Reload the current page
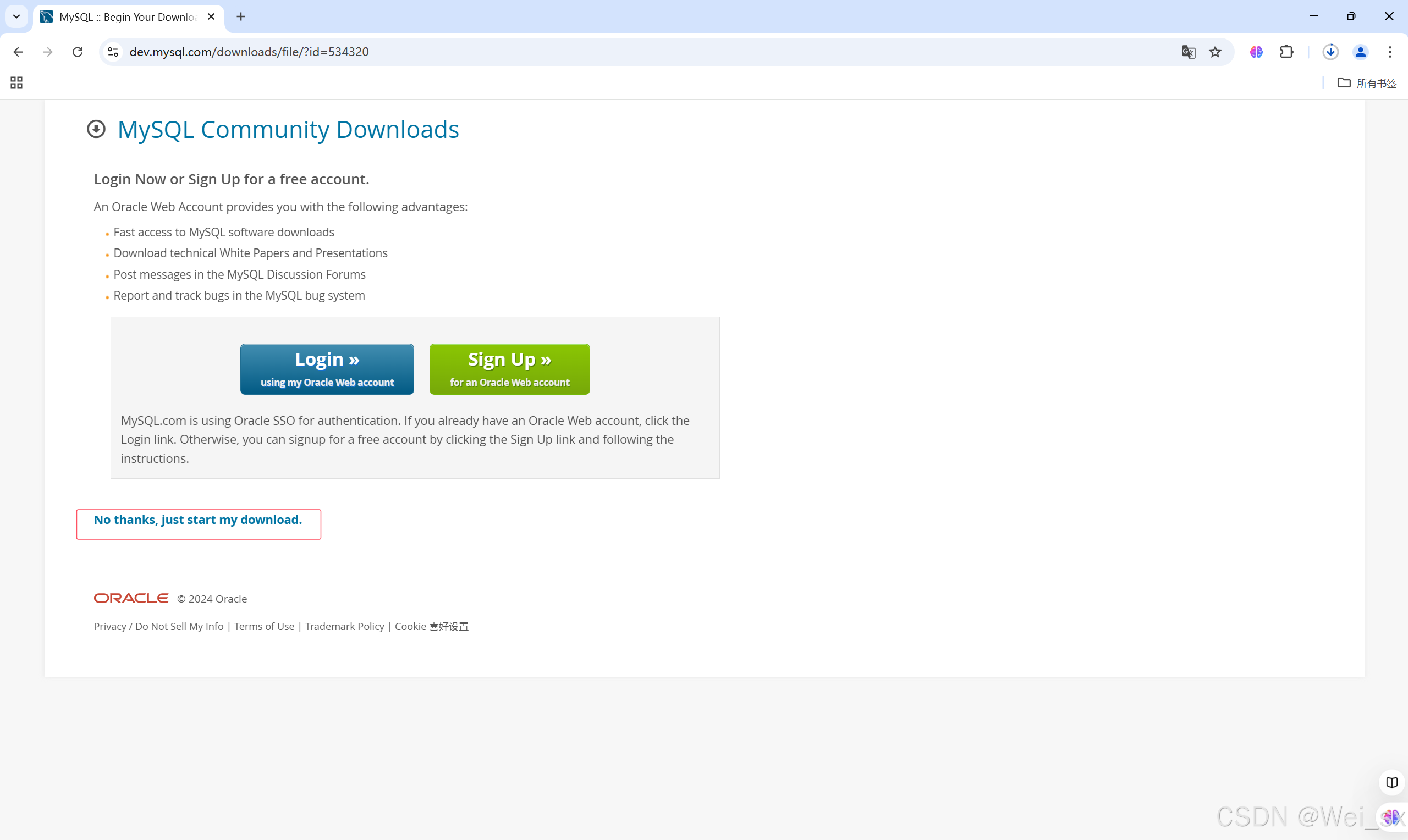The width and height of the screenshot is (1408, 840). [x=78, y=52]
